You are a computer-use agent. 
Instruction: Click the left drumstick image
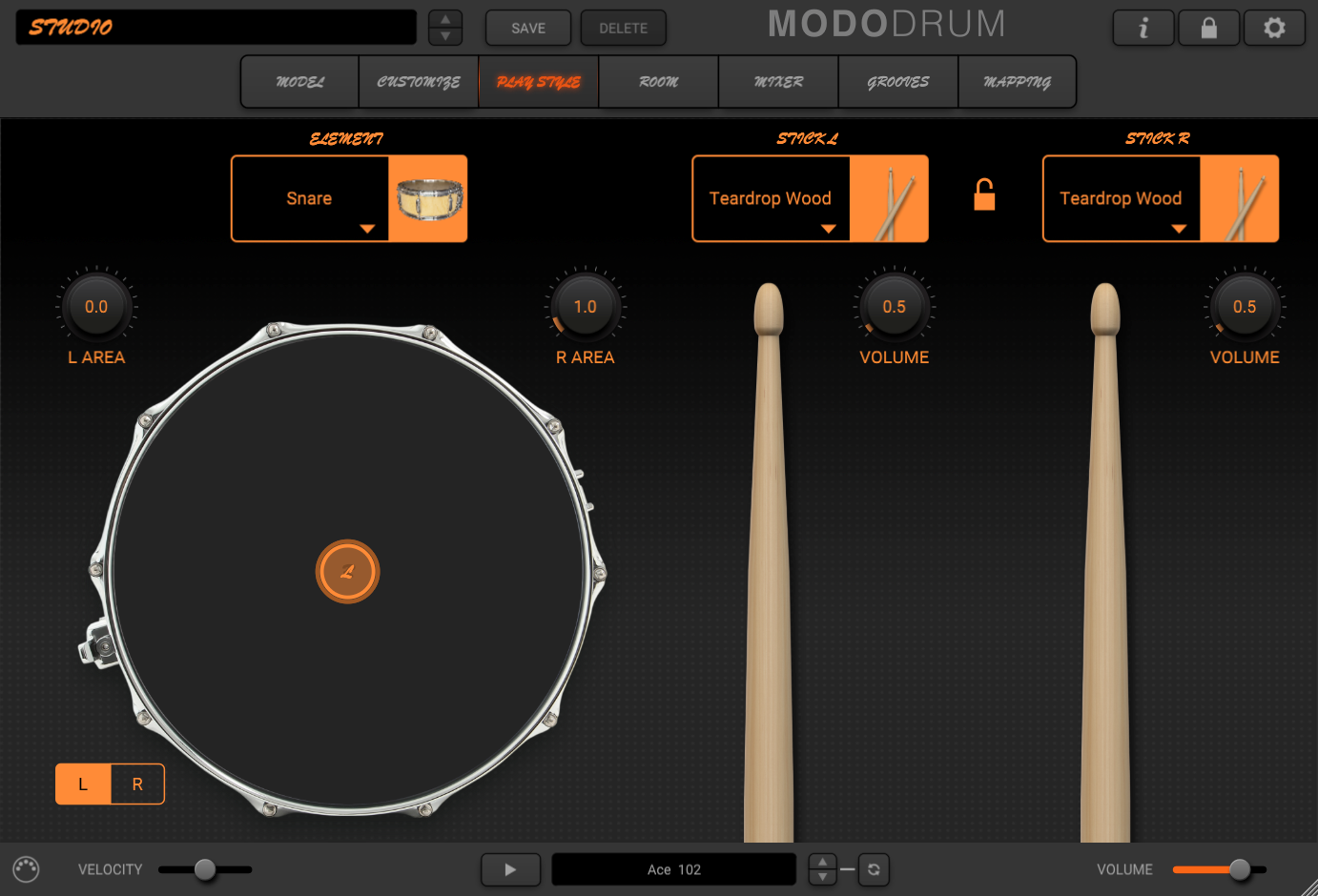pyautogui.click(x=769, y=562)
